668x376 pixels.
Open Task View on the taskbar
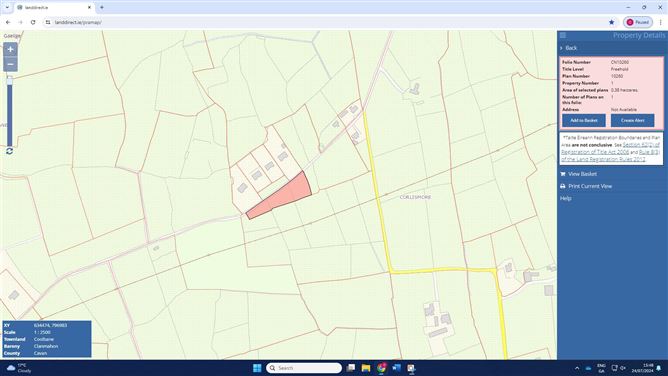pos(351,368)
